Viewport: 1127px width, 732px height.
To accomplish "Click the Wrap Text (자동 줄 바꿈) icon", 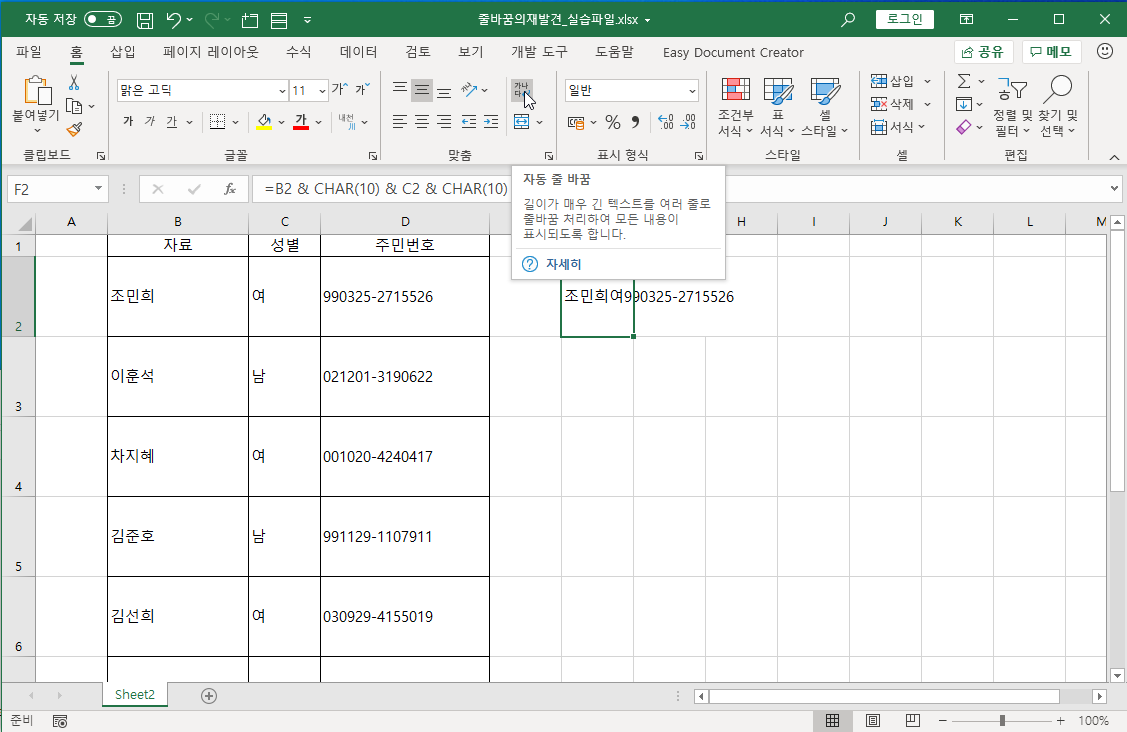I will 522,90.
